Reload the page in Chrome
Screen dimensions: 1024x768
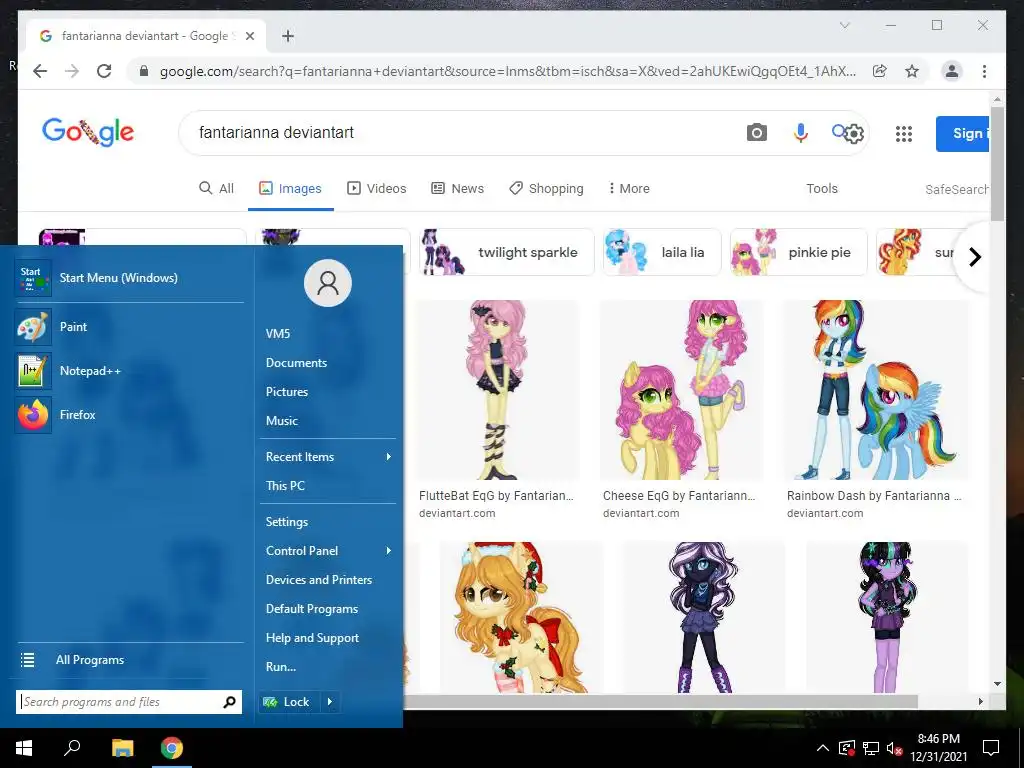(x=104, y=71)
